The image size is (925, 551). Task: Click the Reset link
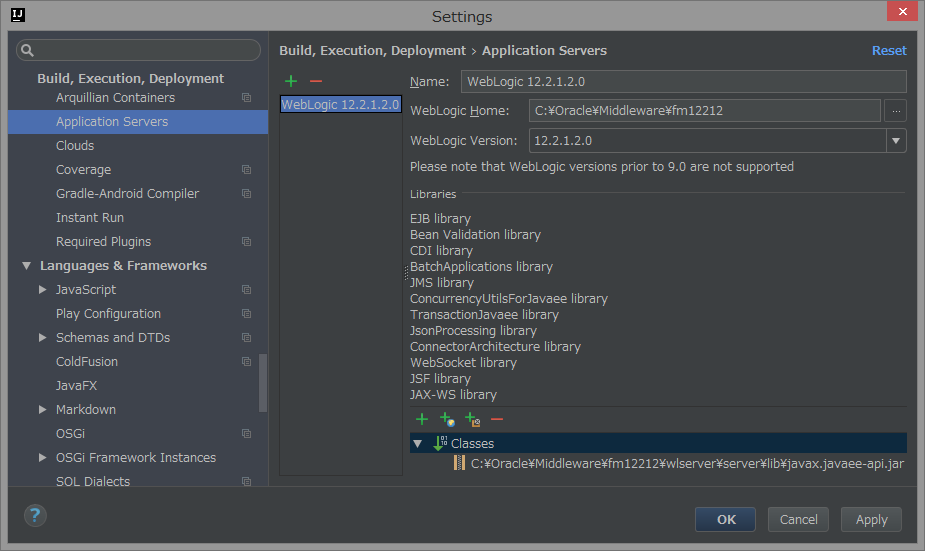[889, 50]
